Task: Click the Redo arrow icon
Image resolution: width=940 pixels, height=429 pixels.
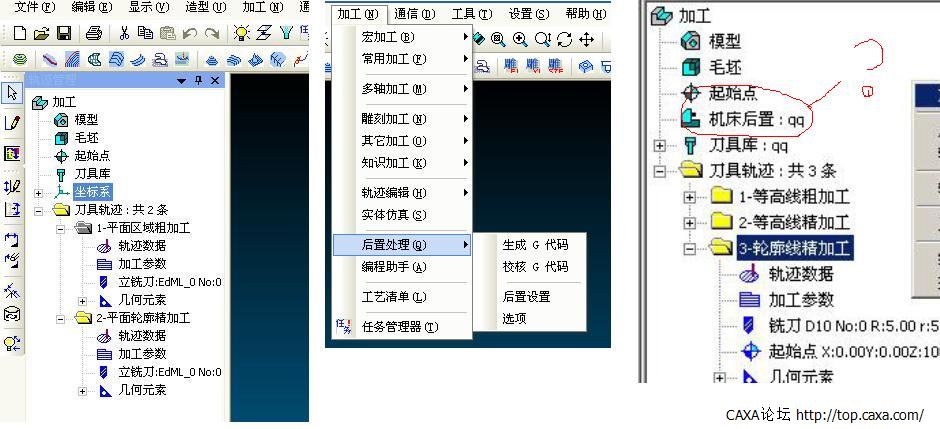Action: tap(212, 34)
